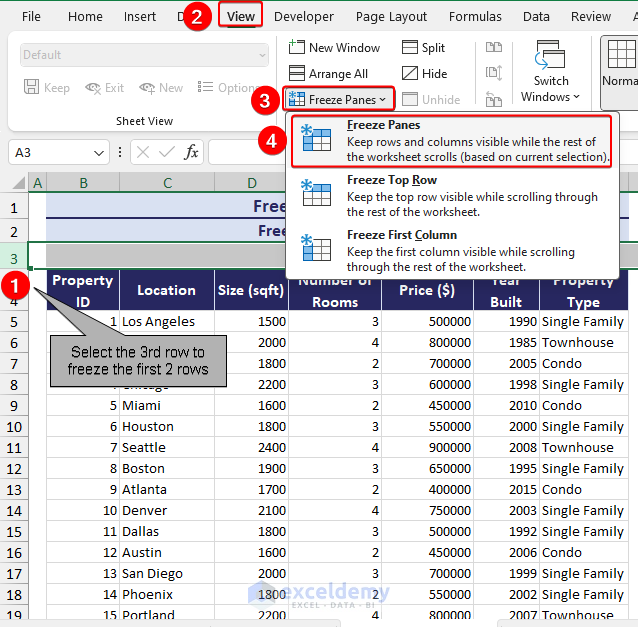Viewport: 638px width, 627px height.
Task: Switch to the Insert tab
Action: pos(140,16)
